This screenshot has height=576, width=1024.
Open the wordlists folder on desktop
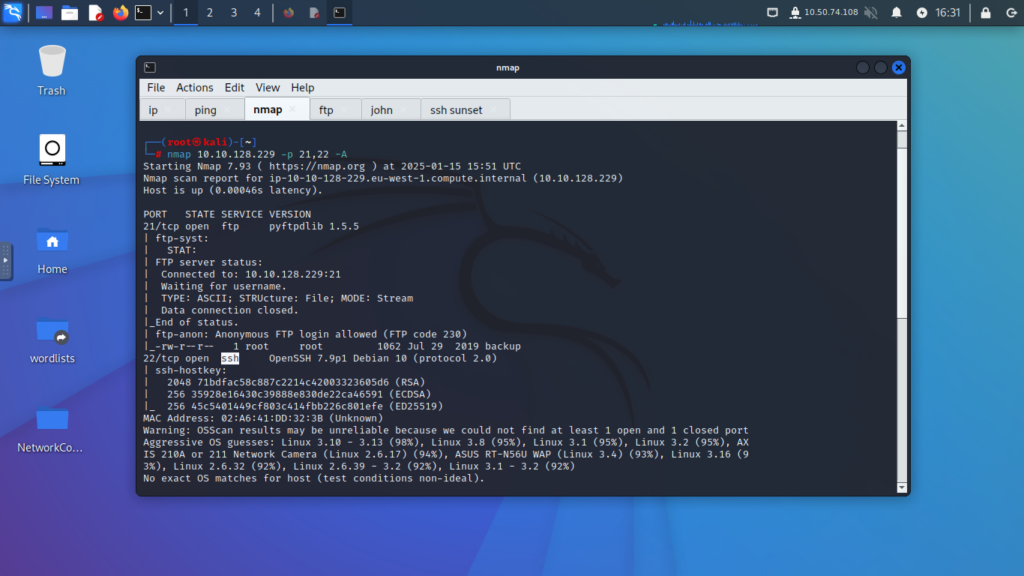click(52, 335)
